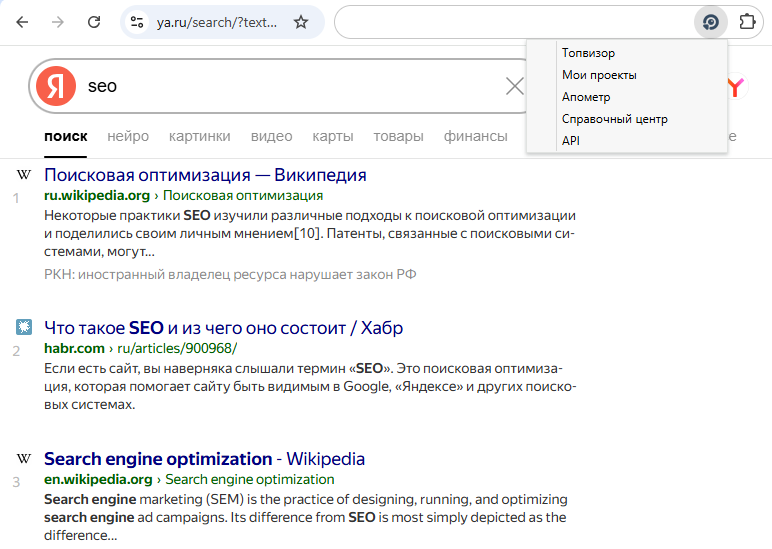Click the habr.com domain link

[x=74, y=349]
